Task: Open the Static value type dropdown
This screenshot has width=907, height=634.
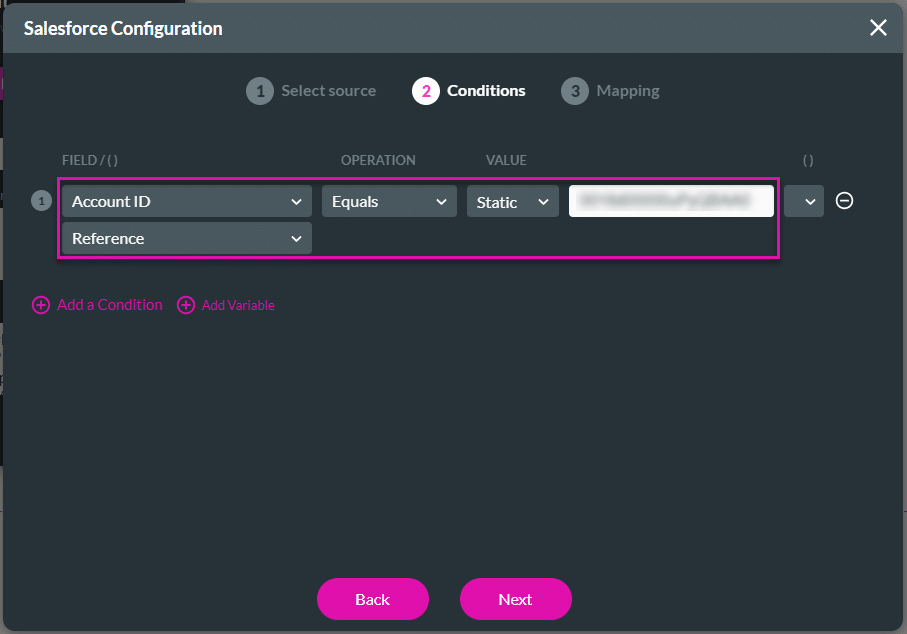Action: coord(512,201)
